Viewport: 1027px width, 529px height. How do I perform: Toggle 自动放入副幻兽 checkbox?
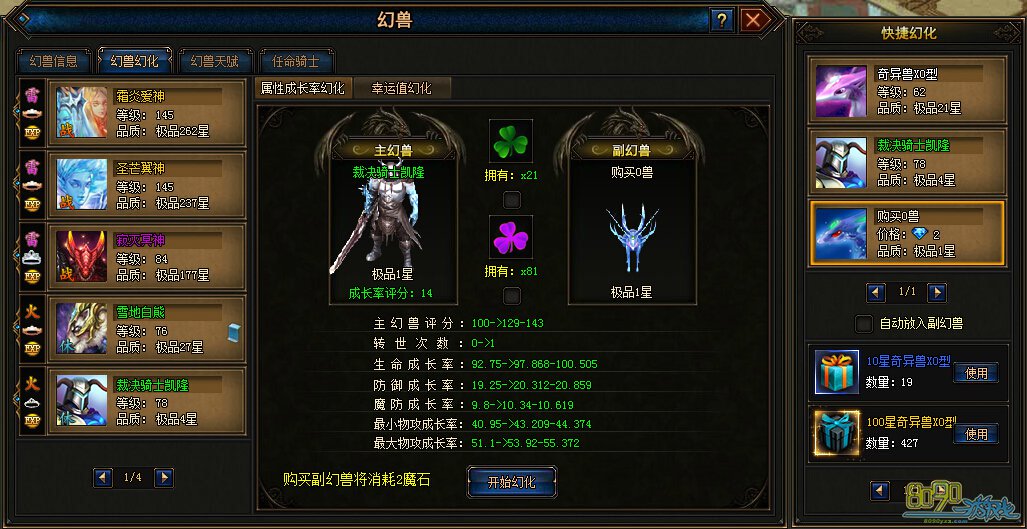pyautogui.click(x=865, y=323)
